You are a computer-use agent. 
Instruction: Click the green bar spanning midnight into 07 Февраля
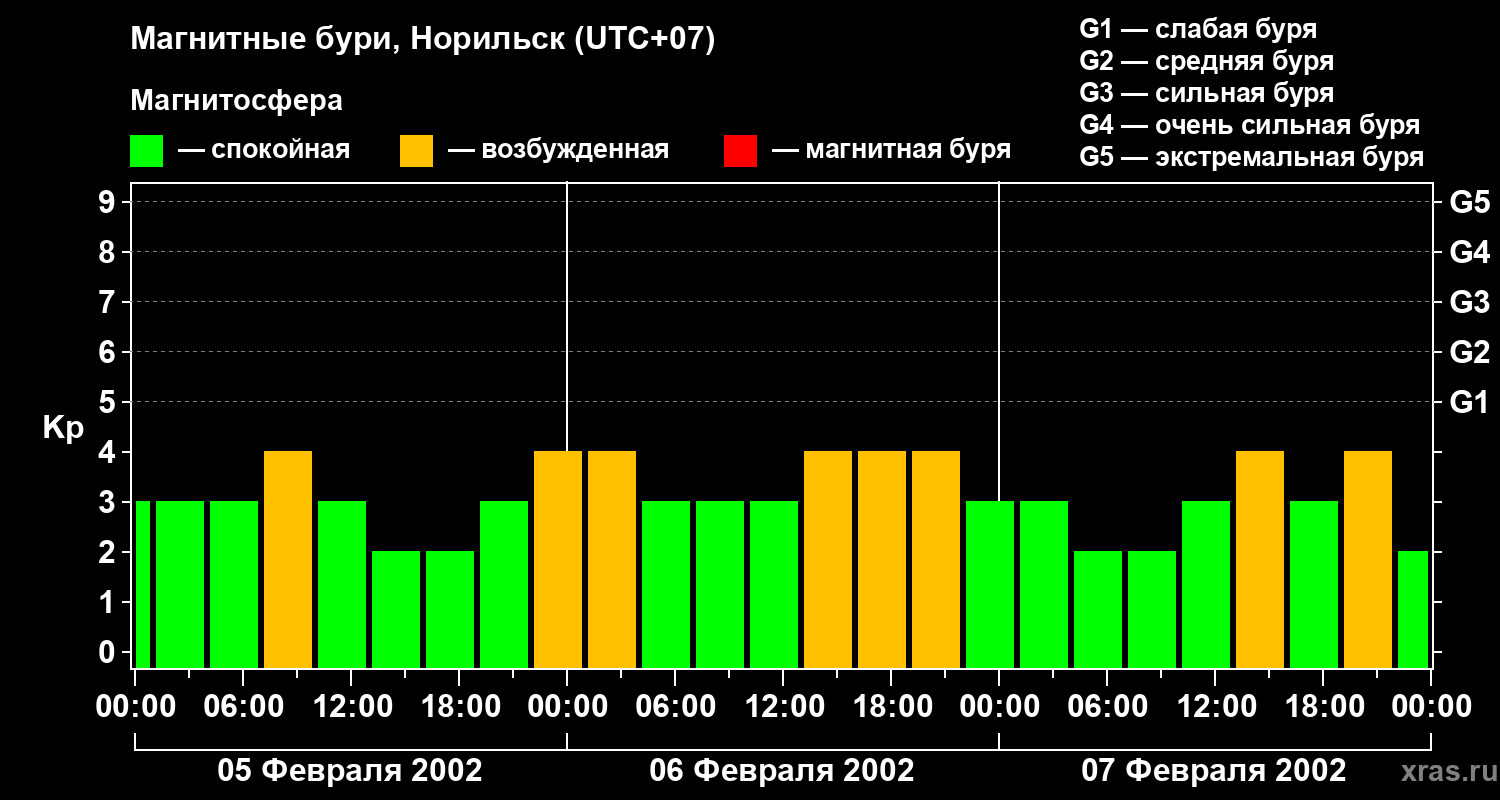[990, 584]
